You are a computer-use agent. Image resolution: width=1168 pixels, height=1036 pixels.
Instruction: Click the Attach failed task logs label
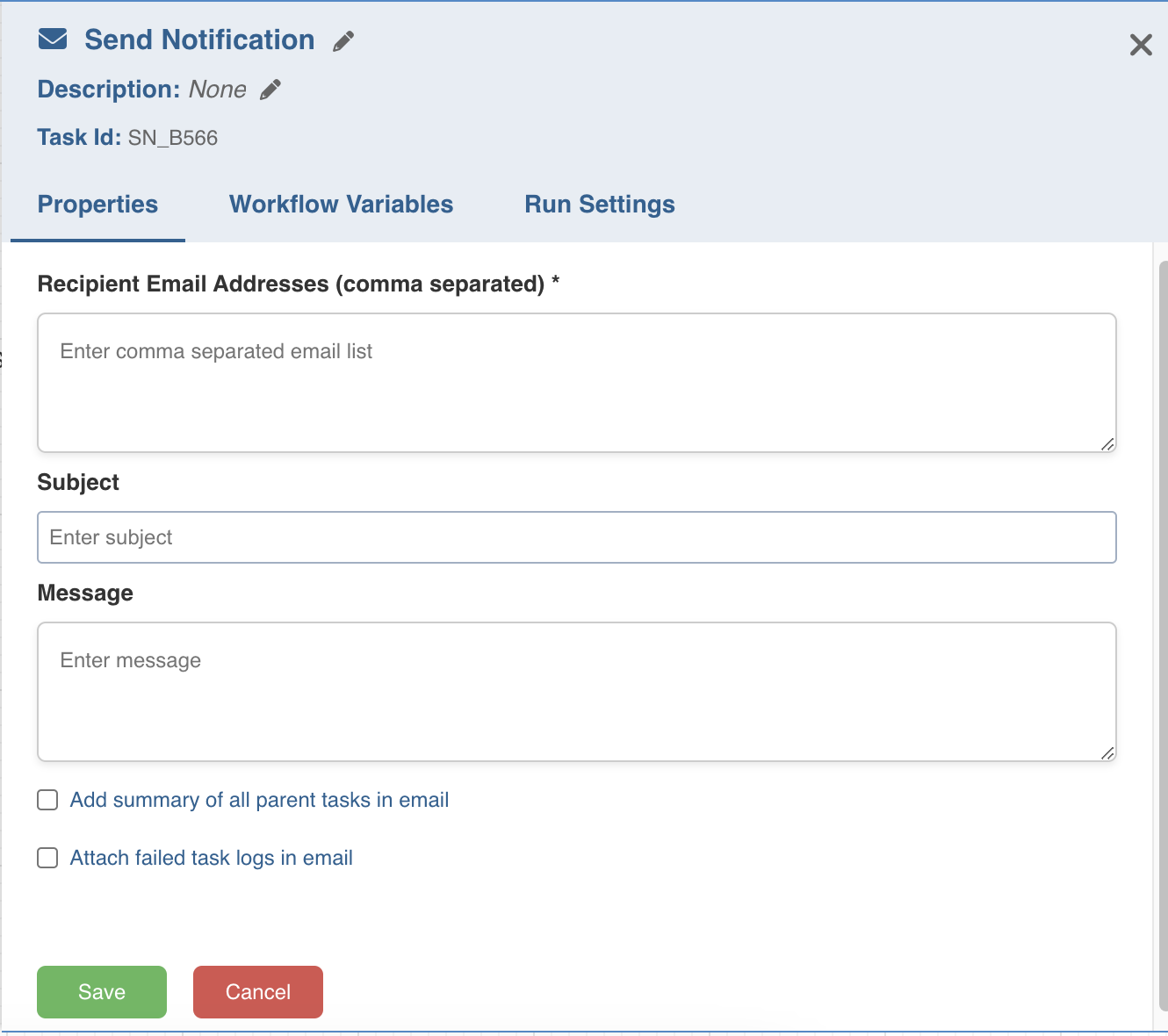[212, 858]
